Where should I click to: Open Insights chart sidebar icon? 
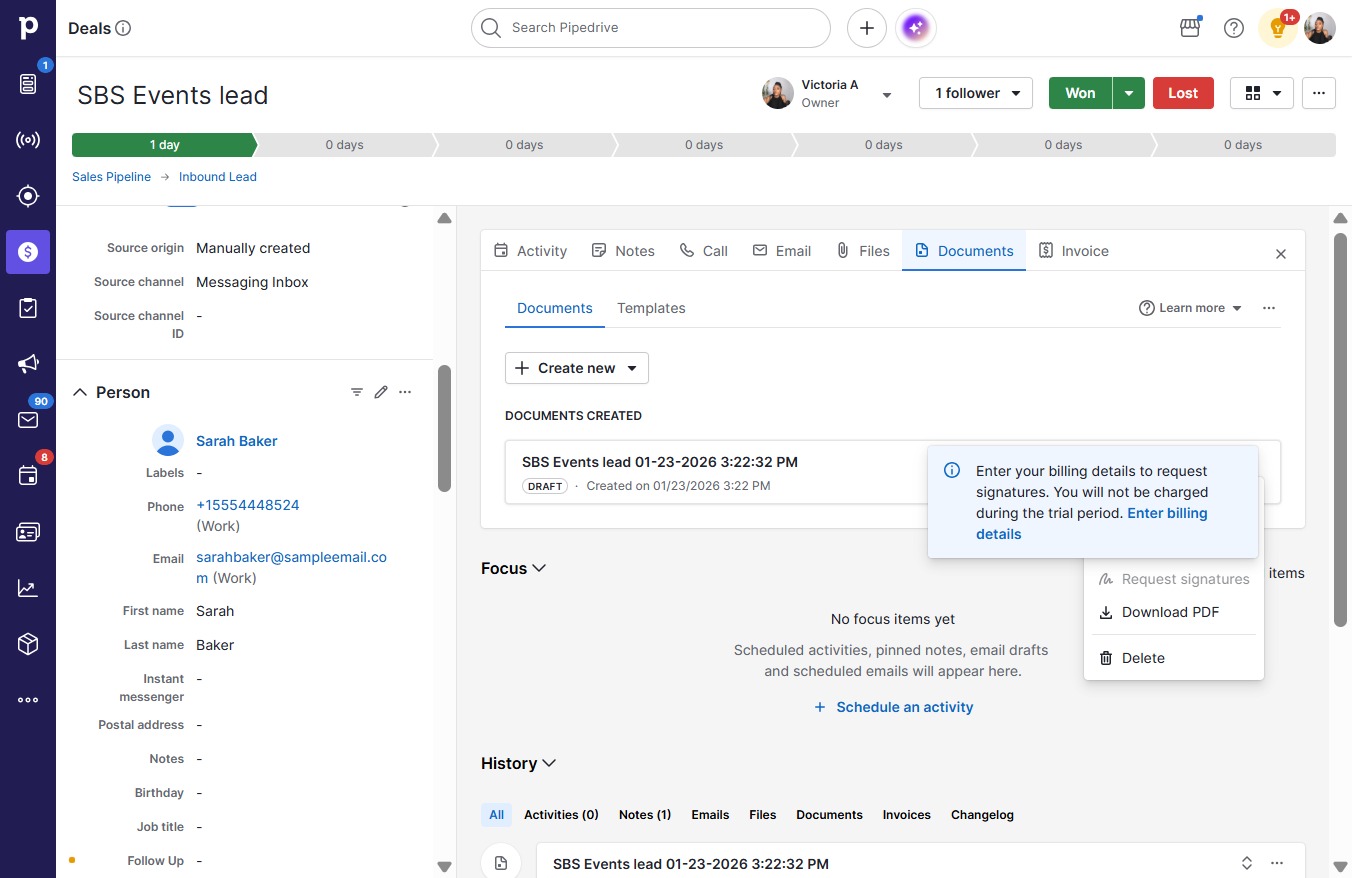click(x=28, y=588)
